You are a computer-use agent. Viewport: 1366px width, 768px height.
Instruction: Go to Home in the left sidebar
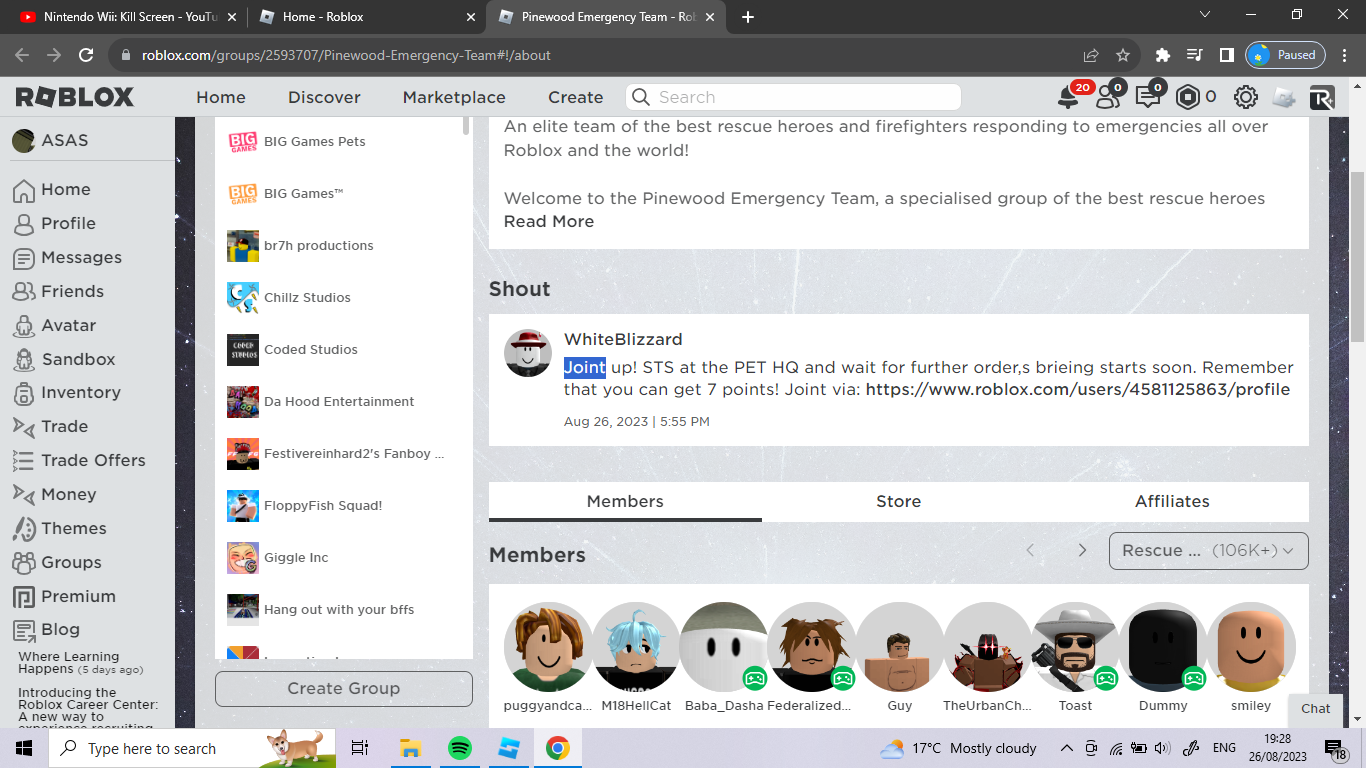(66, 189)
